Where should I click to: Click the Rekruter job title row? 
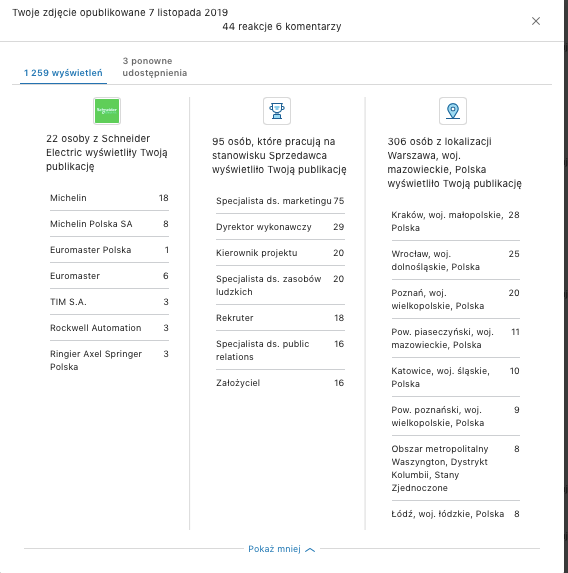(x=280, y=318)
